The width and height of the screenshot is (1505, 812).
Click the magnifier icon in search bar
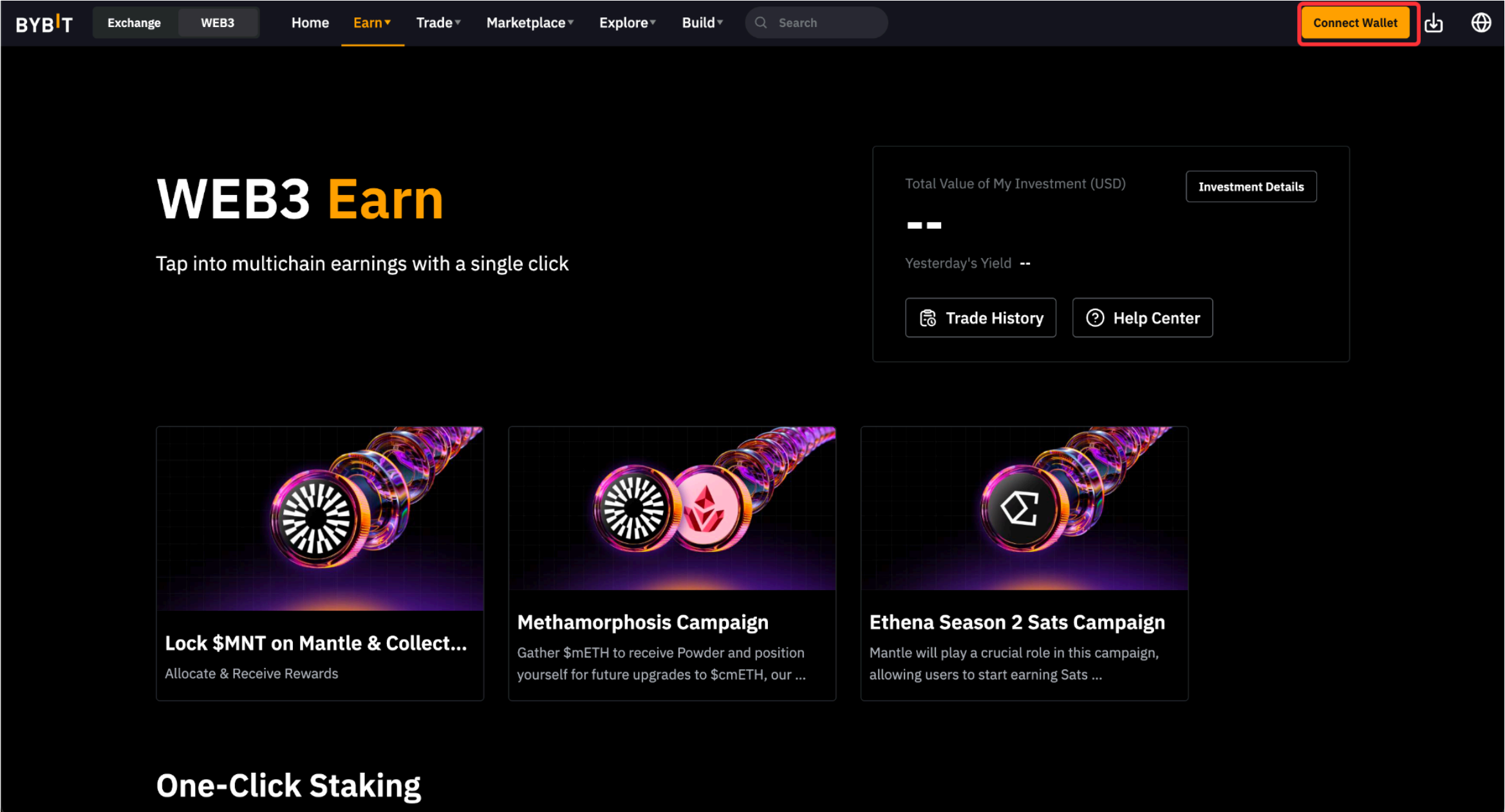(x=761, y=23)
